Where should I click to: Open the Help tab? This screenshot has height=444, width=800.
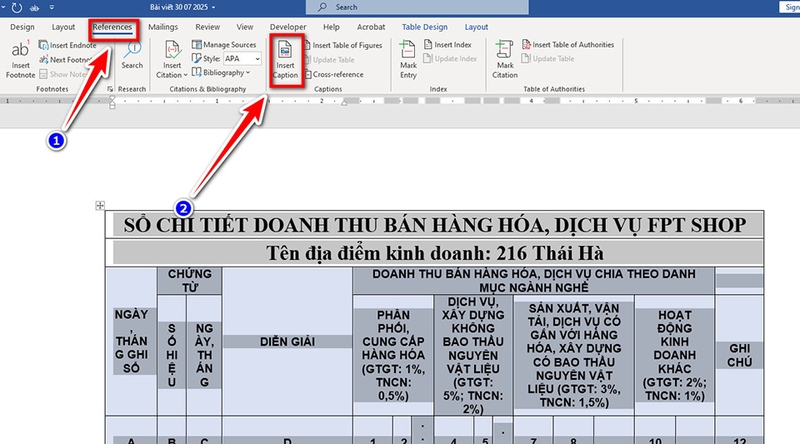point(331,27)
